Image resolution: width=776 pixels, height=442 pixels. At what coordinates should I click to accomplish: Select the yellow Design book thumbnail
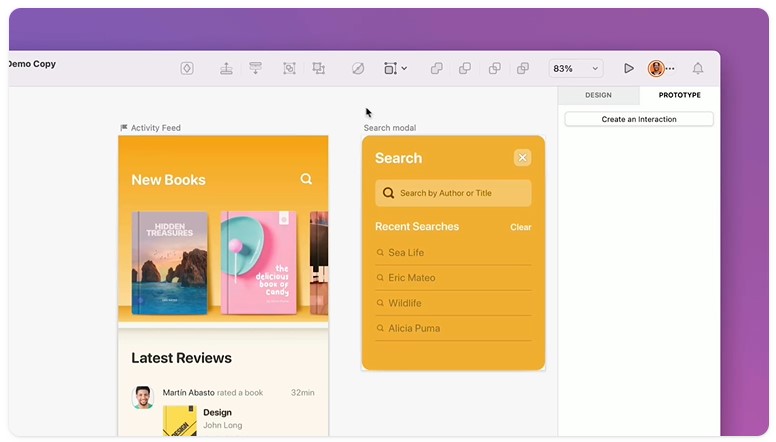(180, 421)
